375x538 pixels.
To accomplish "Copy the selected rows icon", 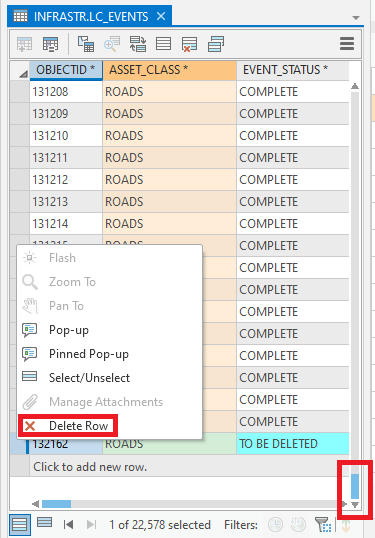I will 215,44.
